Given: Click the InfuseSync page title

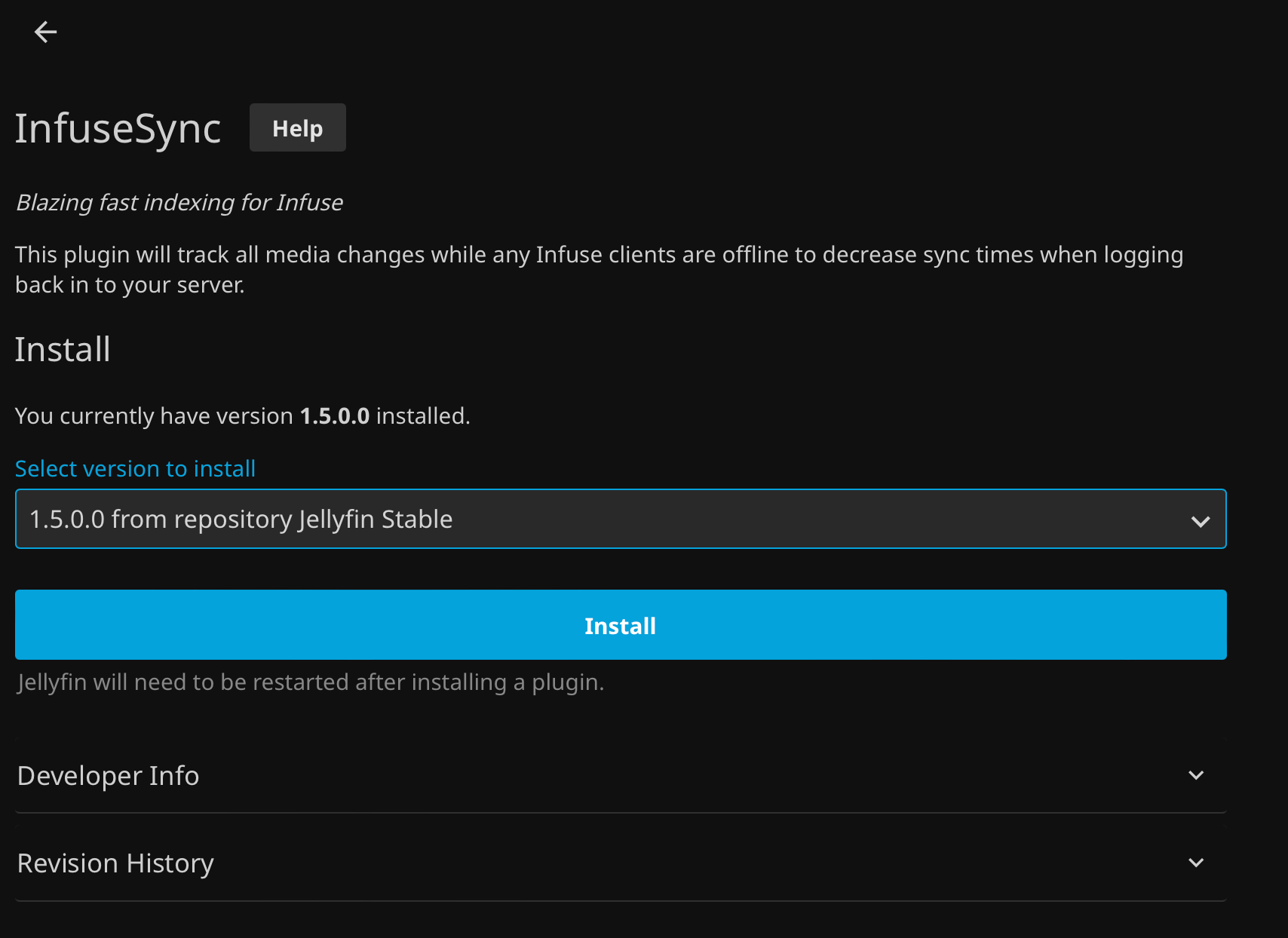Looking at the screenshot, I should tap(118, 128).
